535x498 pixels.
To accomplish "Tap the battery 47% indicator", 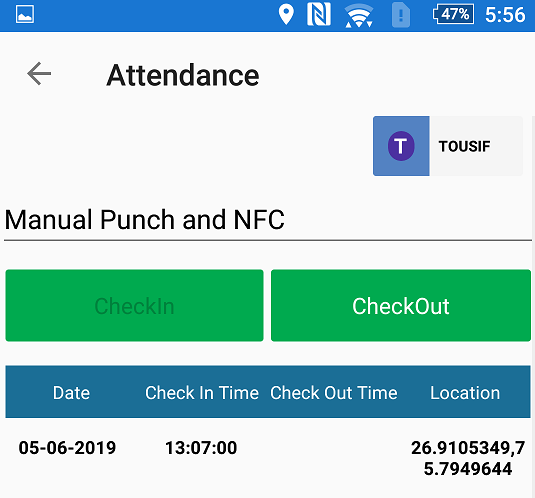I will (453, 14).
